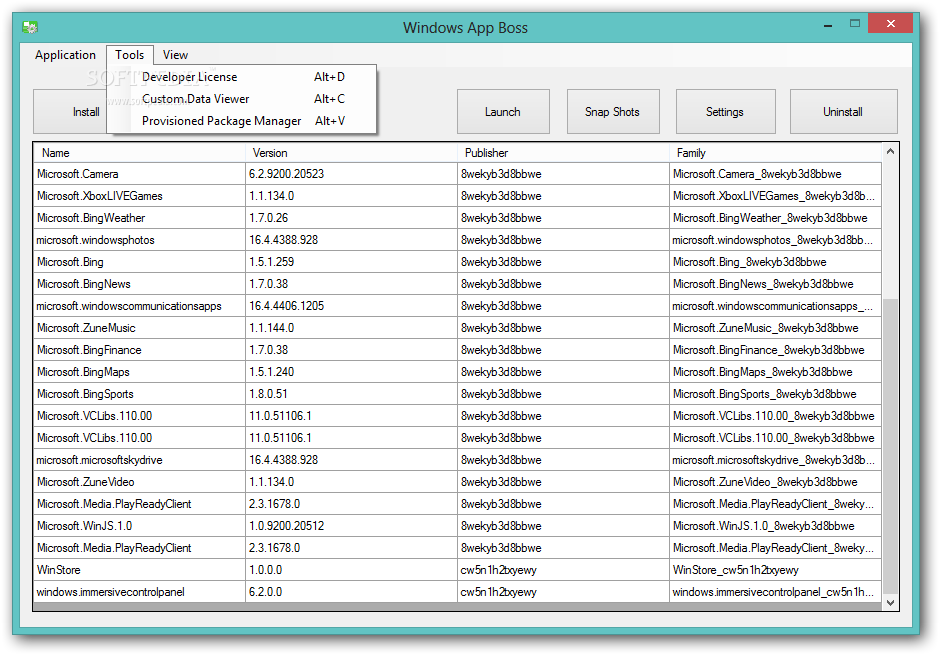Sort list by Publisher column header
This screenshot has width=940, height=655.
point(563,153)
